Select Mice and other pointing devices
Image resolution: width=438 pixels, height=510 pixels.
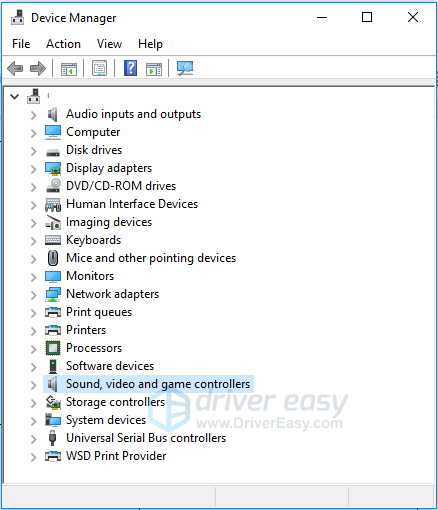pos(151,258)
